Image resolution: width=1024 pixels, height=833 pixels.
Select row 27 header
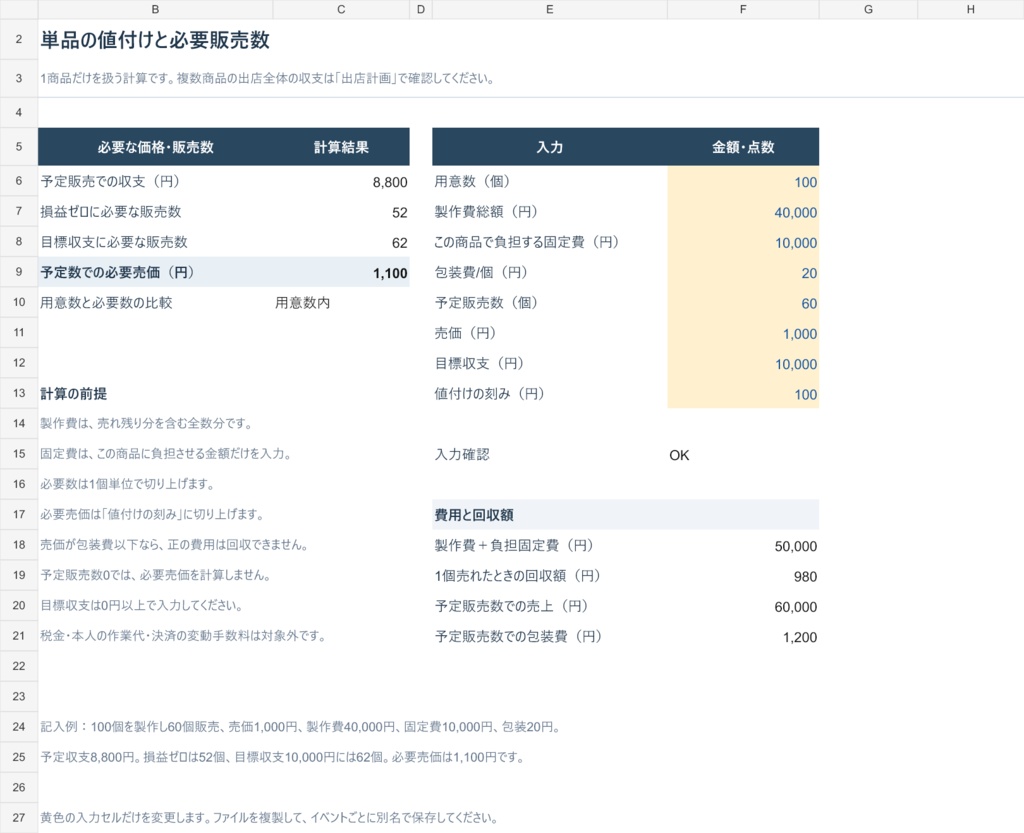pyautogui.click(x=19, y=817)
